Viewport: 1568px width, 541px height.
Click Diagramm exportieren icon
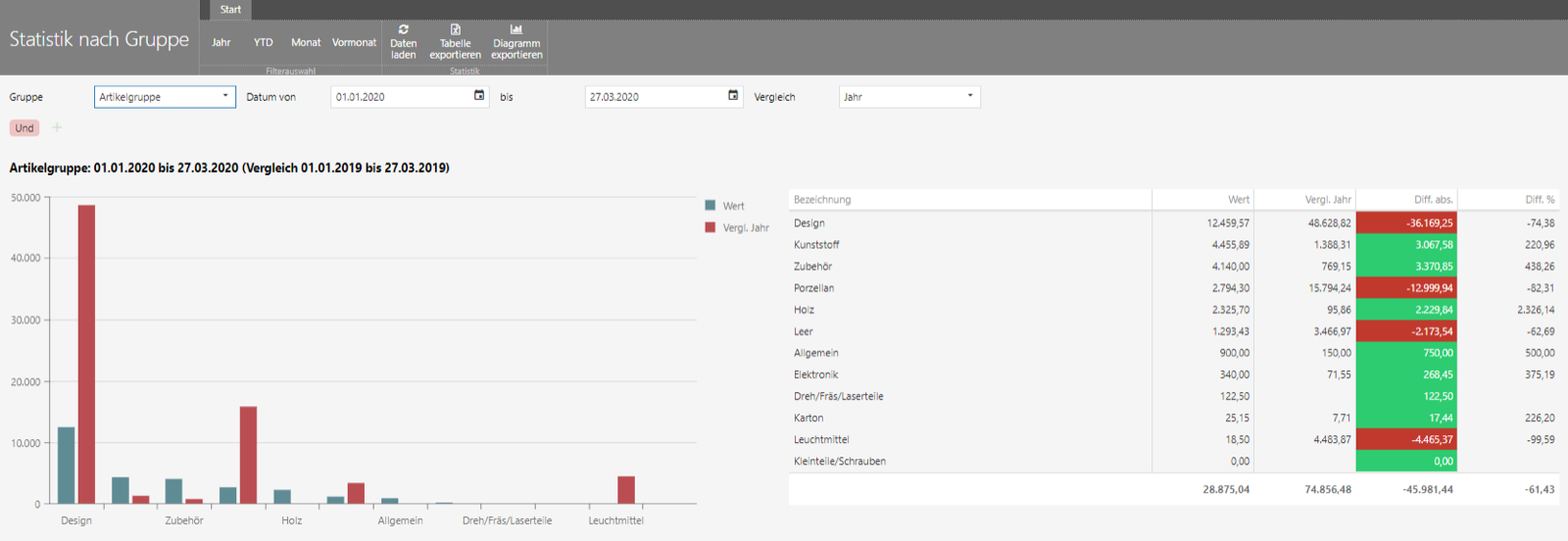point(516,29)
